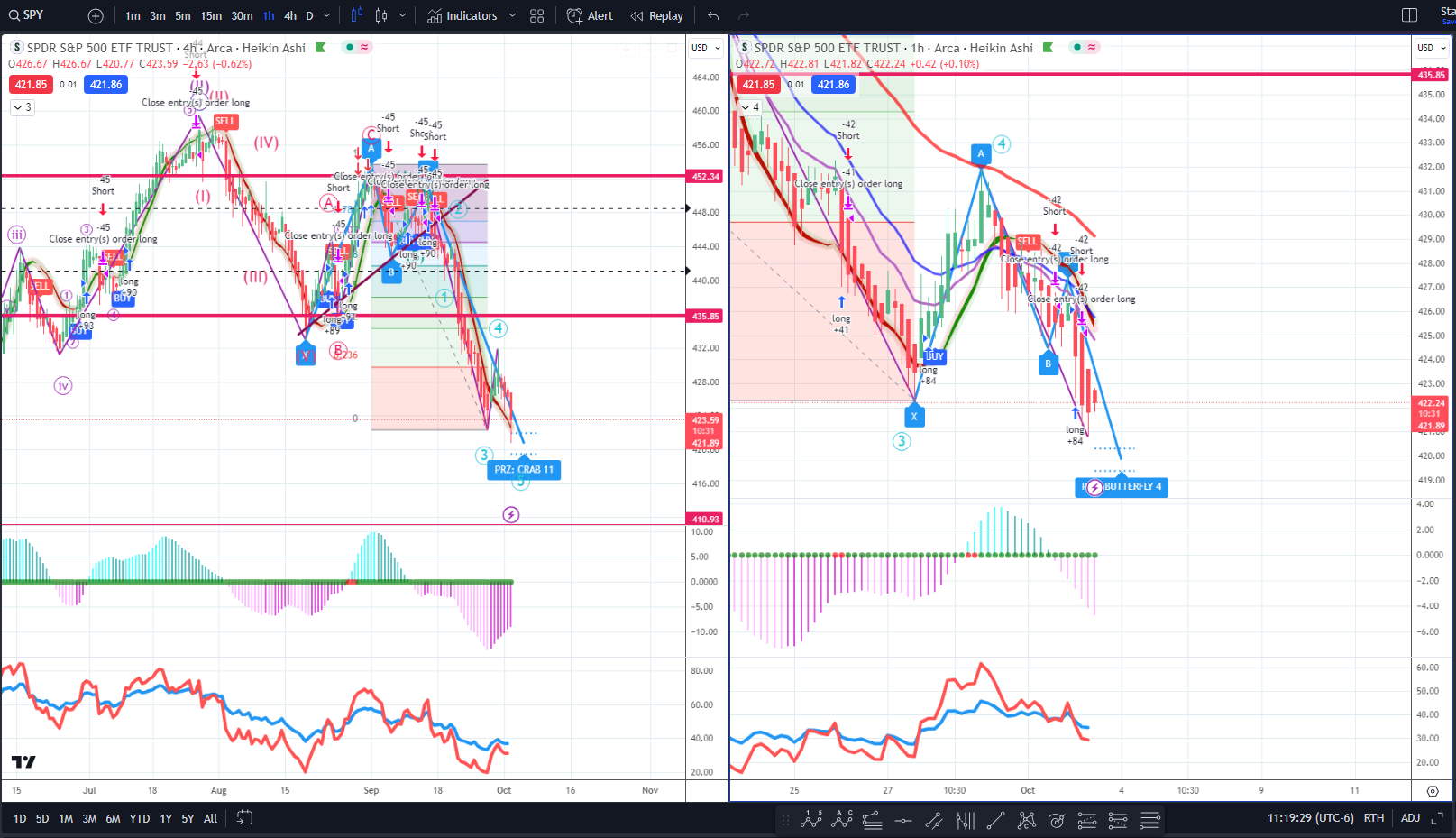The height and width of the screenshot is (838, 1456).
Task: Set date range to 5Y
Action: tap(188, 819)
